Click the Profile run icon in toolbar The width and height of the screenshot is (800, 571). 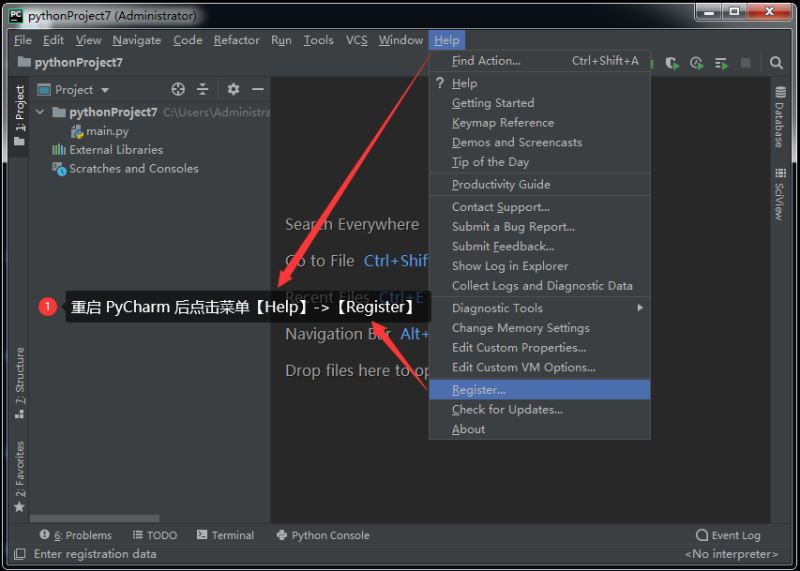(x=697, y=63)
